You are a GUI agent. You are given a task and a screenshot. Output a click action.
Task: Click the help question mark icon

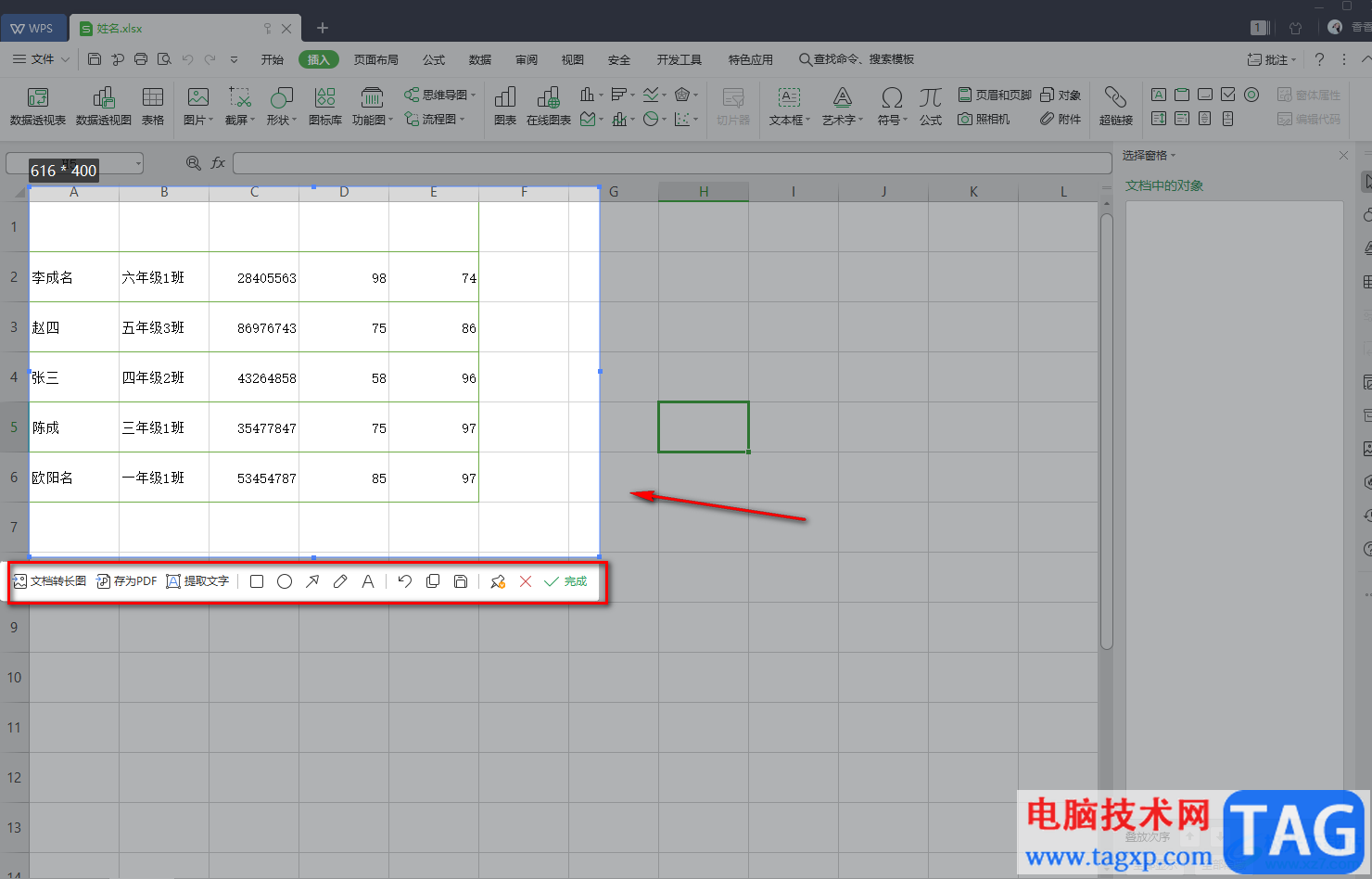1319,59
